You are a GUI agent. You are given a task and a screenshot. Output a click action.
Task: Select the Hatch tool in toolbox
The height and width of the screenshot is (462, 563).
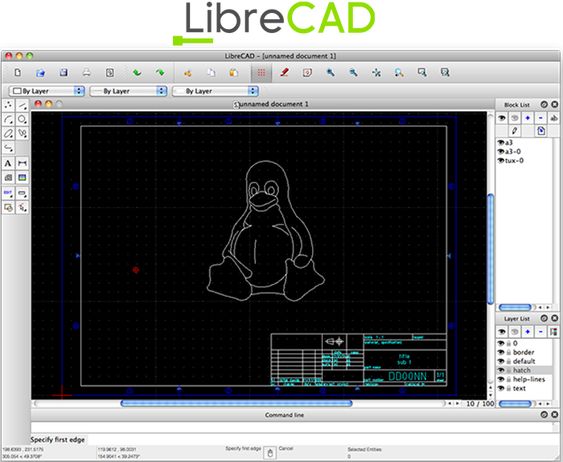coord(8,178)
